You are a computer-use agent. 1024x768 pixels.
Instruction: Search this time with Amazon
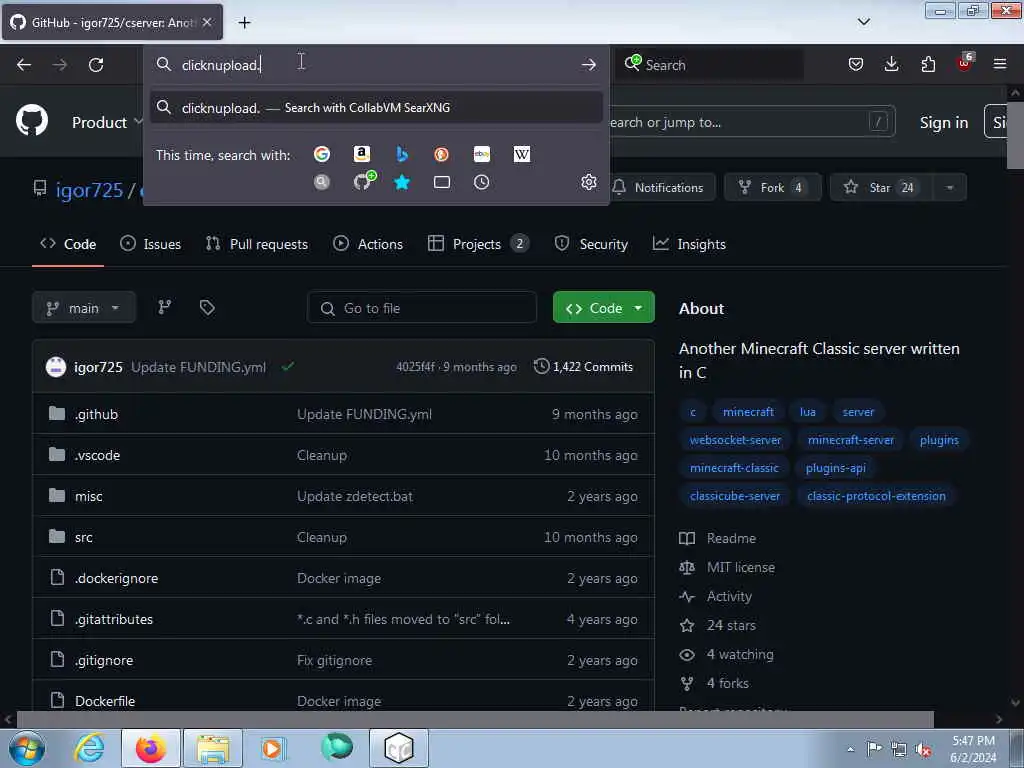click(362, 154)
